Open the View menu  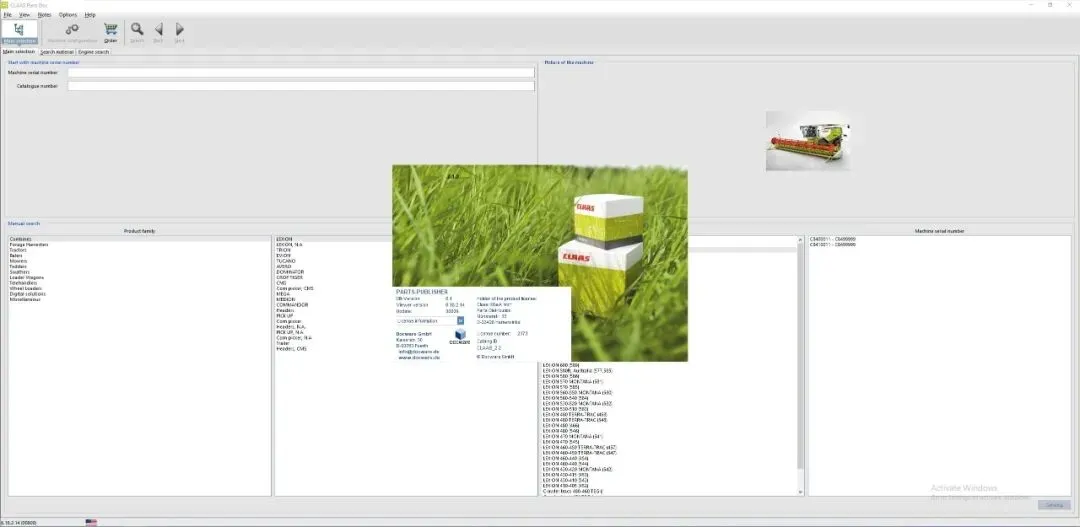(x=24, y=14)
